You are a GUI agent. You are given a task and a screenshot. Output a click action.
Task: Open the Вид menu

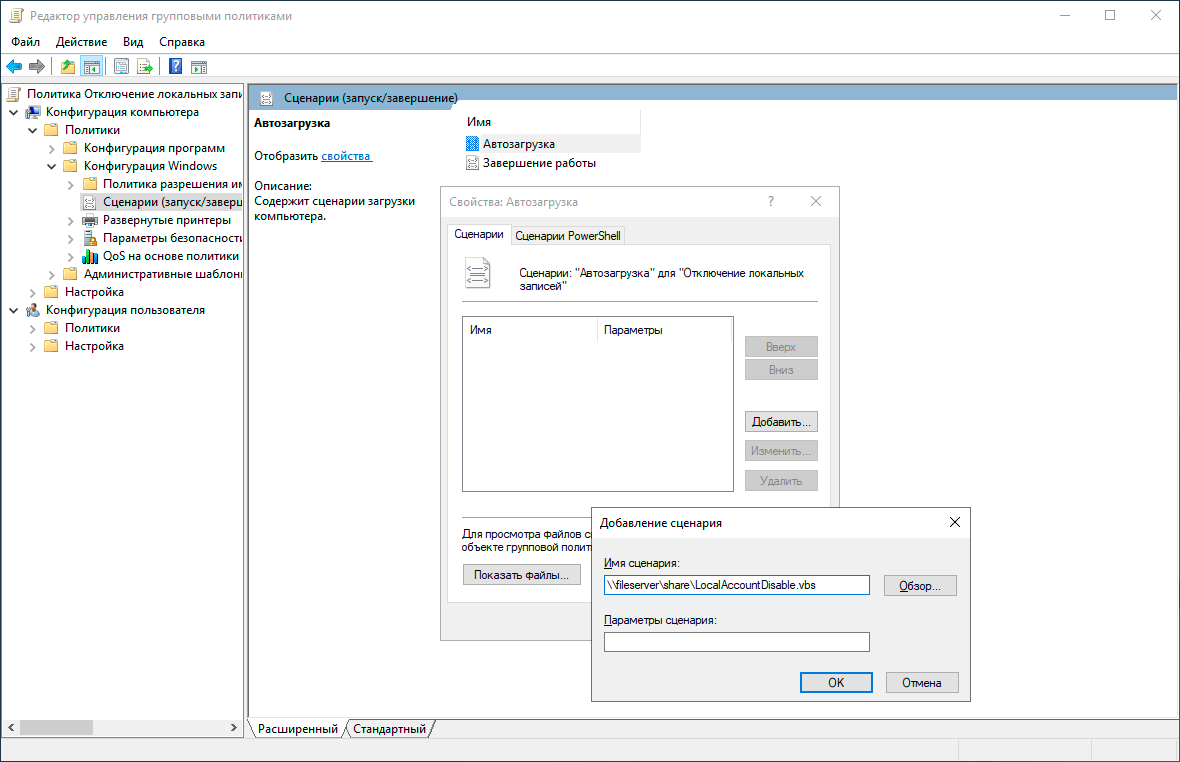pyautogui.click(x=133, y=42)
